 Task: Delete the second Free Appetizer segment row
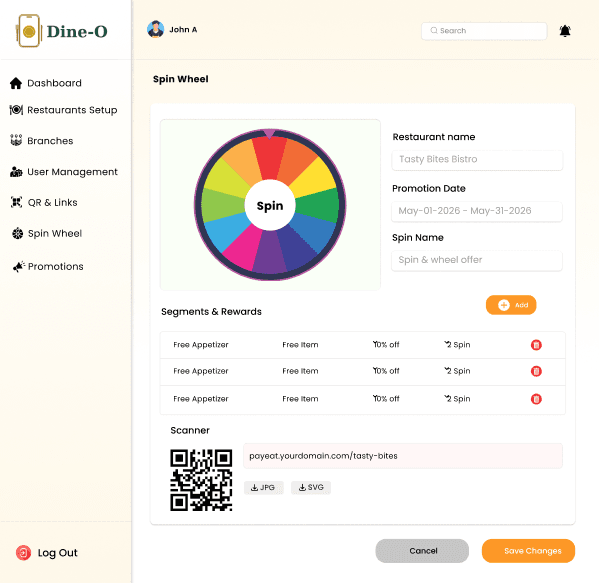tap(536, 371)
